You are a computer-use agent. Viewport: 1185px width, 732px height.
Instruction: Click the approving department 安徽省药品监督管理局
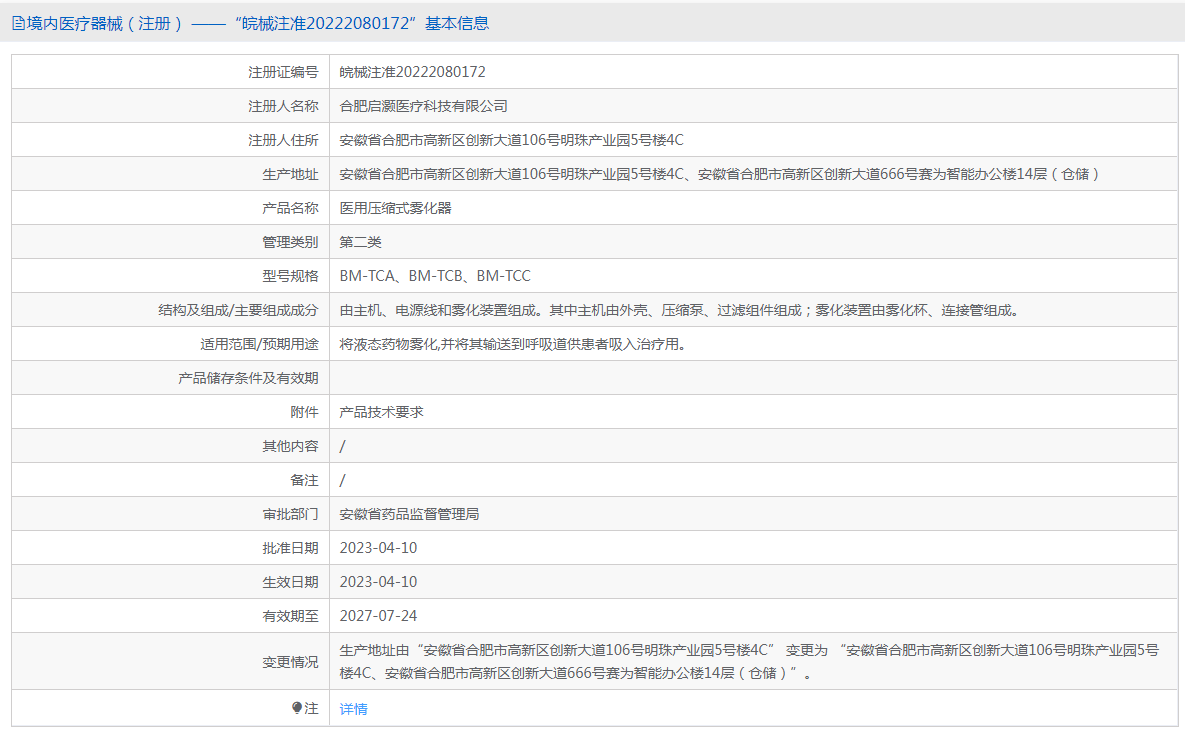tap(409, 514)
